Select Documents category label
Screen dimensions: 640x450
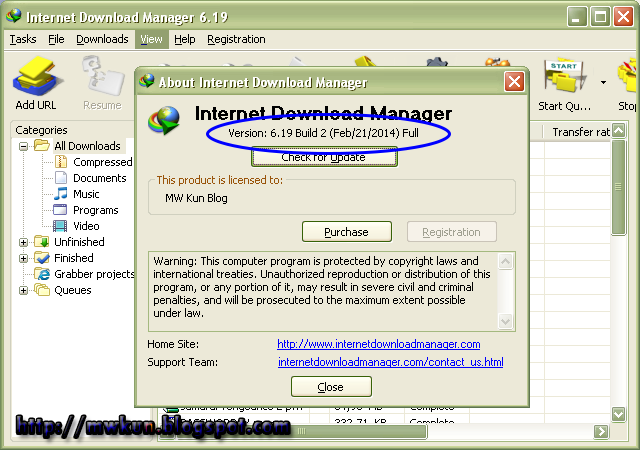pyautogui.click(x=100, y=178)
